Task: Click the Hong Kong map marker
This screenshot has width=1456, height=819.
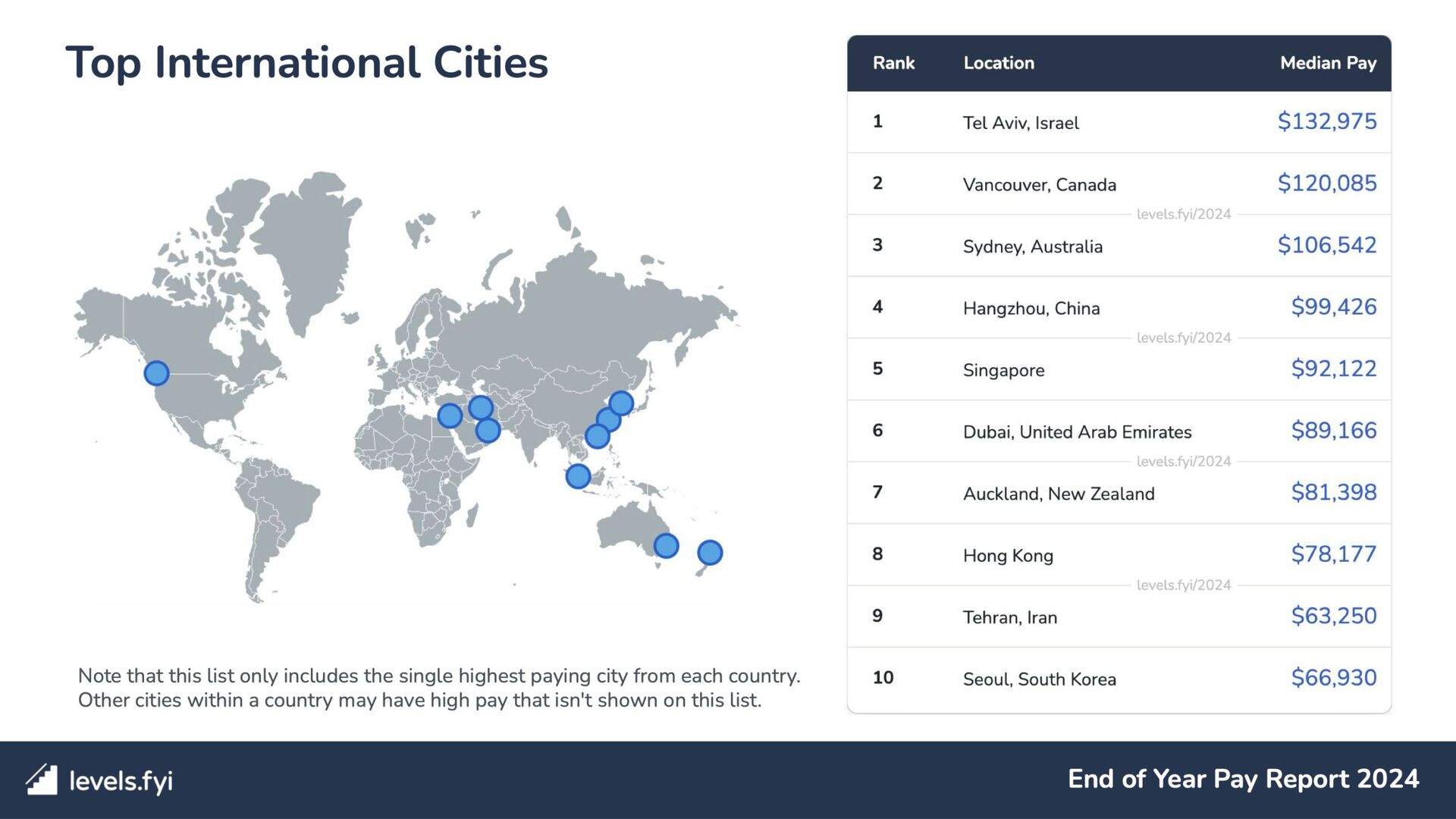Action: point(597,437)
